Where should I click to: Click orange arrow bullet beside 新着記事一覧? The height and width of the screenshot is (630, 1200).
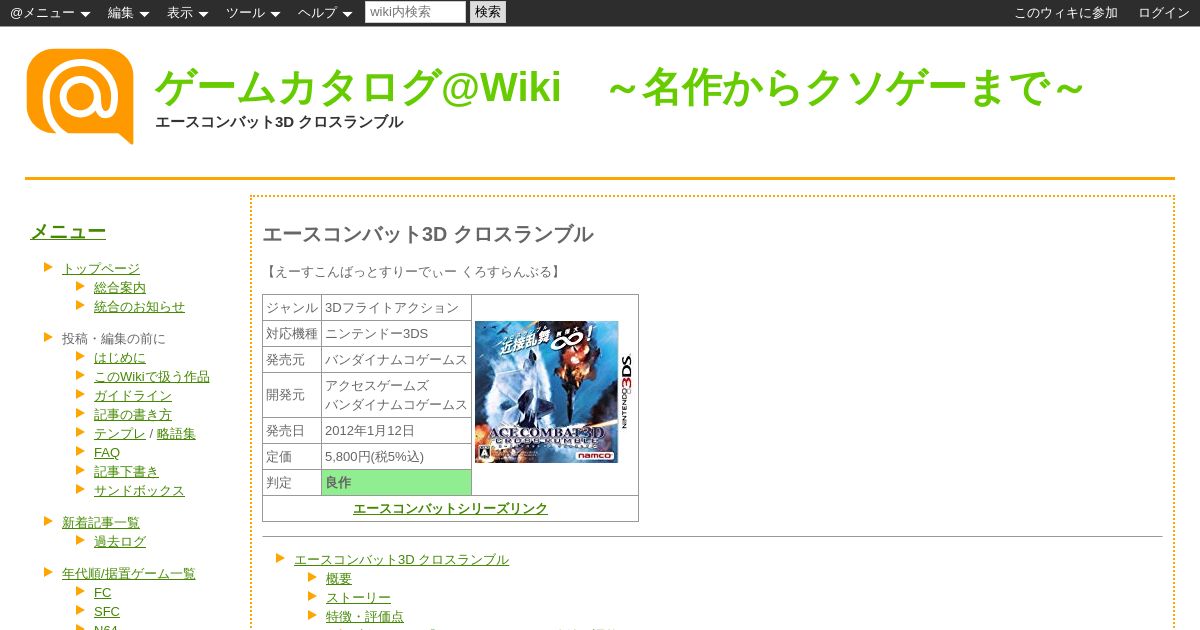(x=48, y=521)
